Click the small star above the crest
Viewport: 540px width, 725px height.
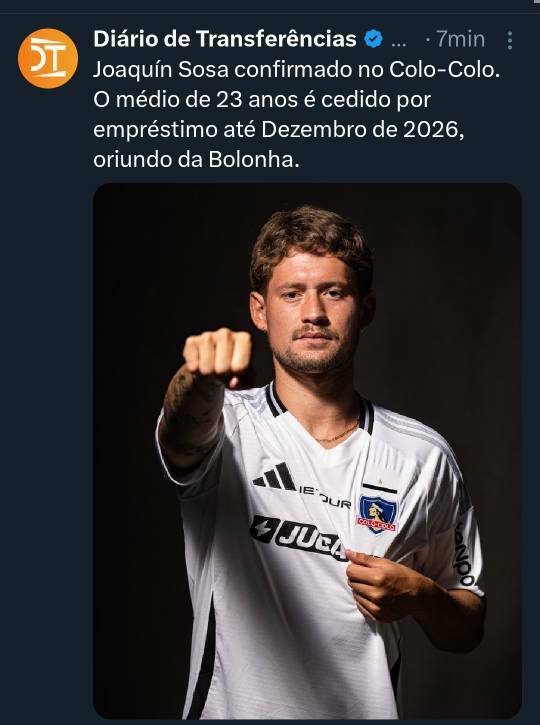tap(380, 482)
